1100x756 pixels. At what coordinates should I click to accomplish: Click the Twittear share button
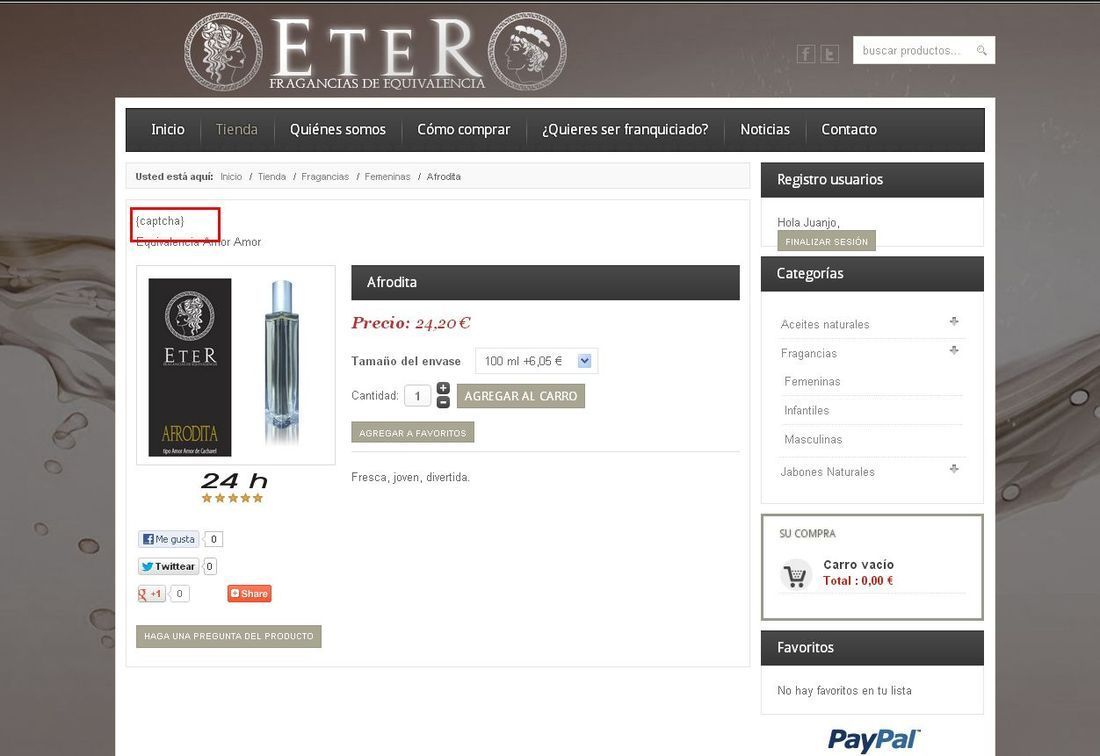click(168, 566)
